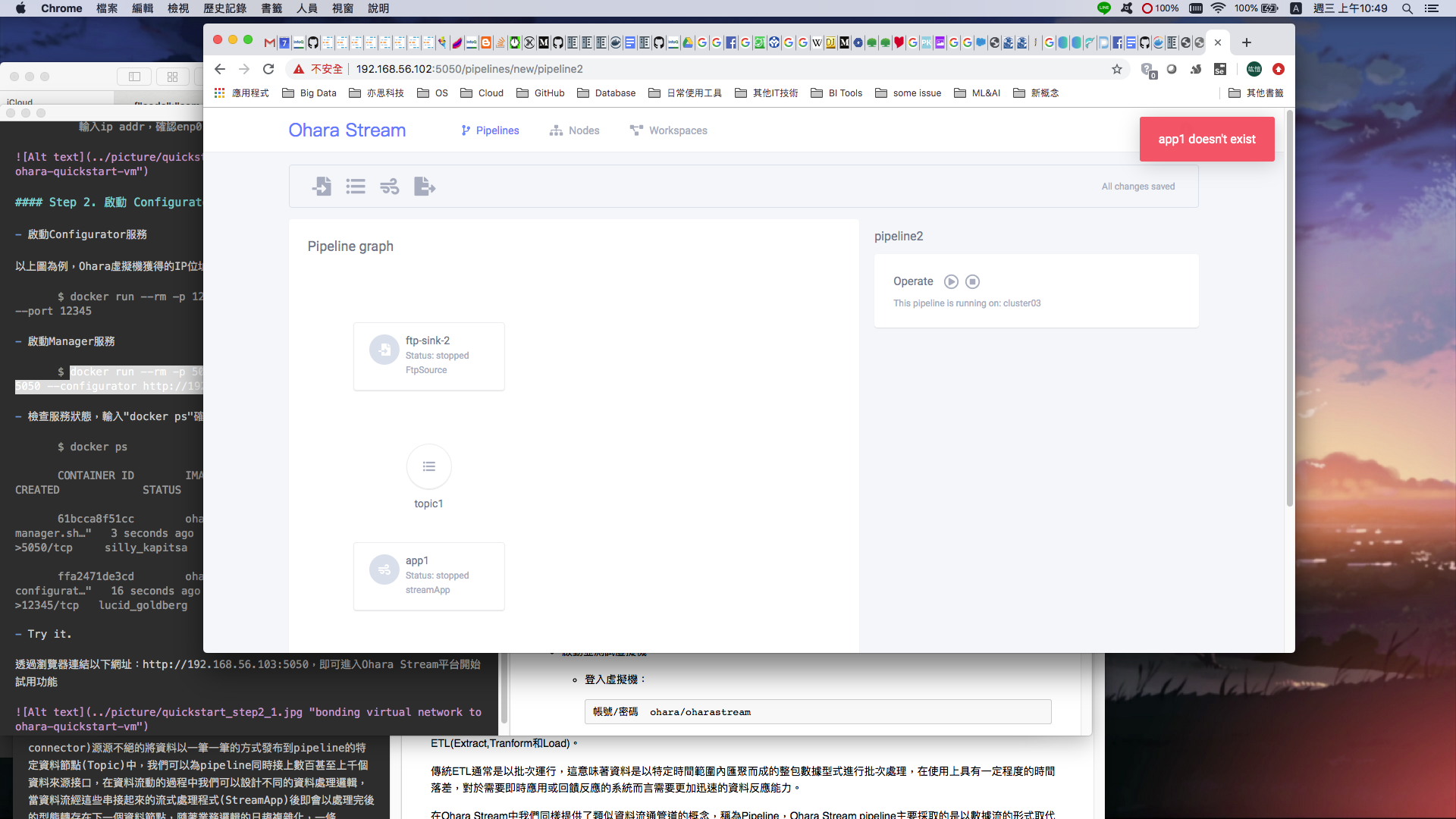Open the 應用程式 apps shortcut
Screen dimensions: 1456x819
242,93
